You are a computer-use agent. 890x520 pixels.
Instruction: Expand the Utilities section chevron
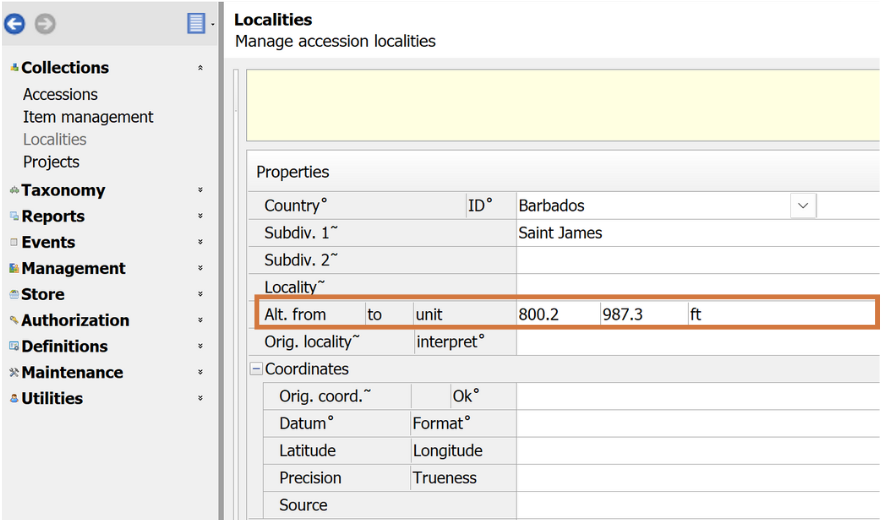tap(200, 398)
